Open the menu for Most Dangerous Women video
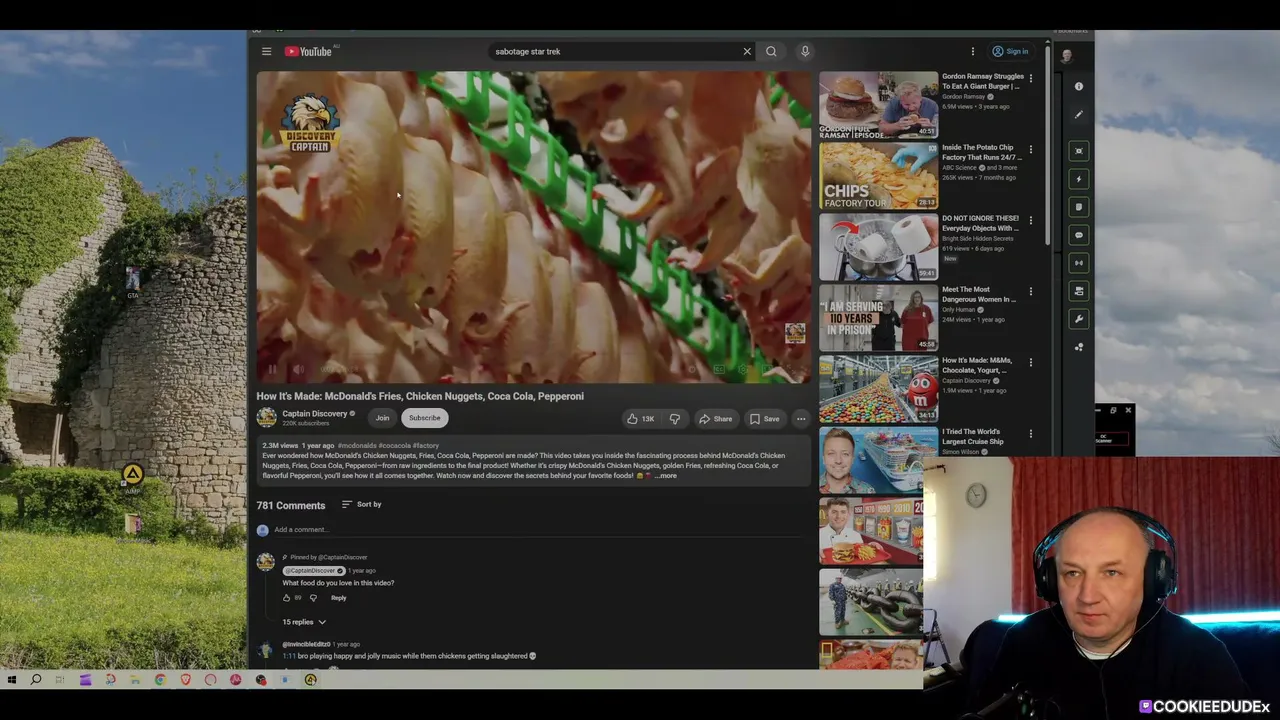The image size is (1280, 720). click(1031, 291)
